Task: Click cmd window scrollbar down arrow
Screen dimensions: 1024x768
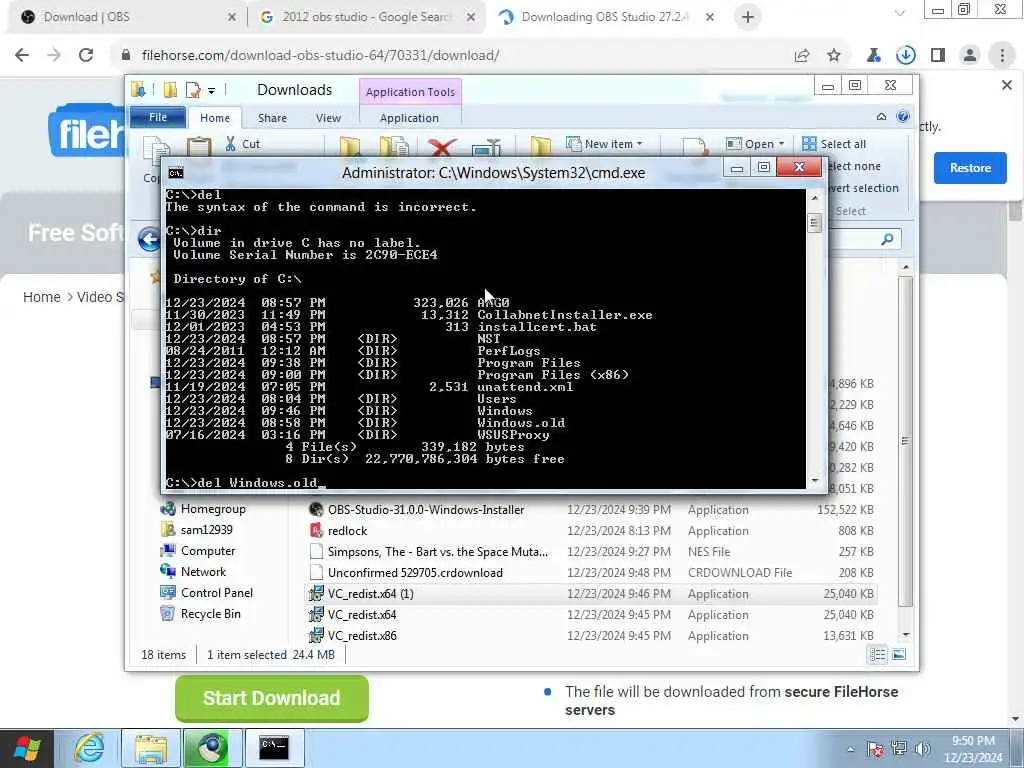Action: (x=814, y=480)
